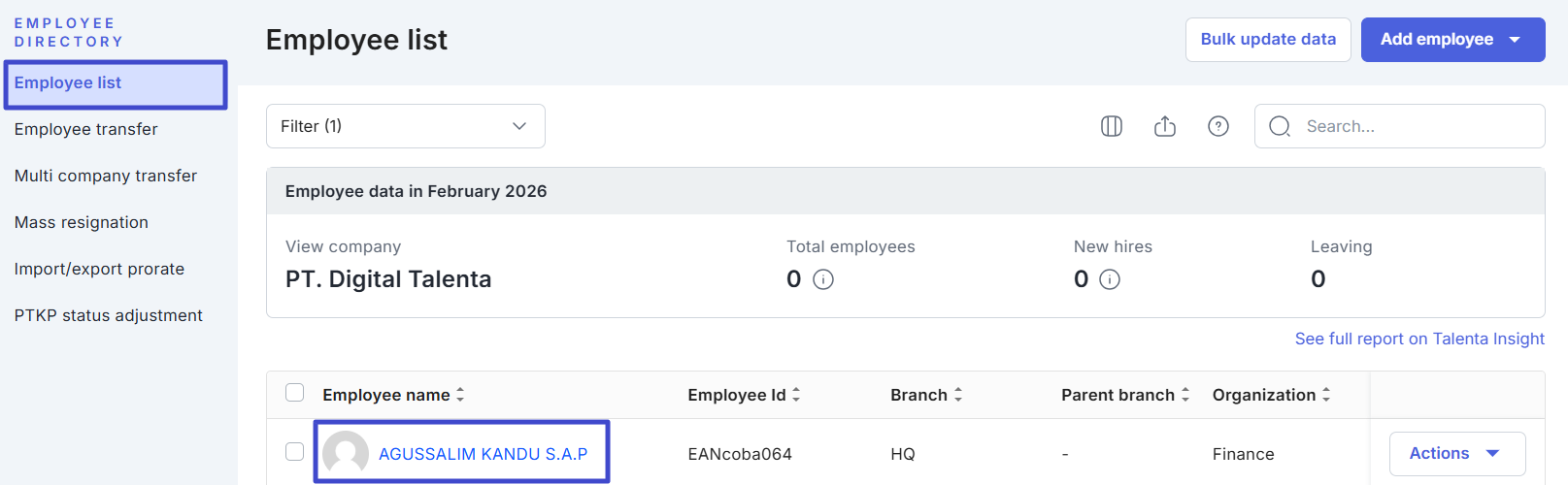Viewport: 1568px width, 485px height.
Task: Click the New hires info icon
Action: 1110,279
